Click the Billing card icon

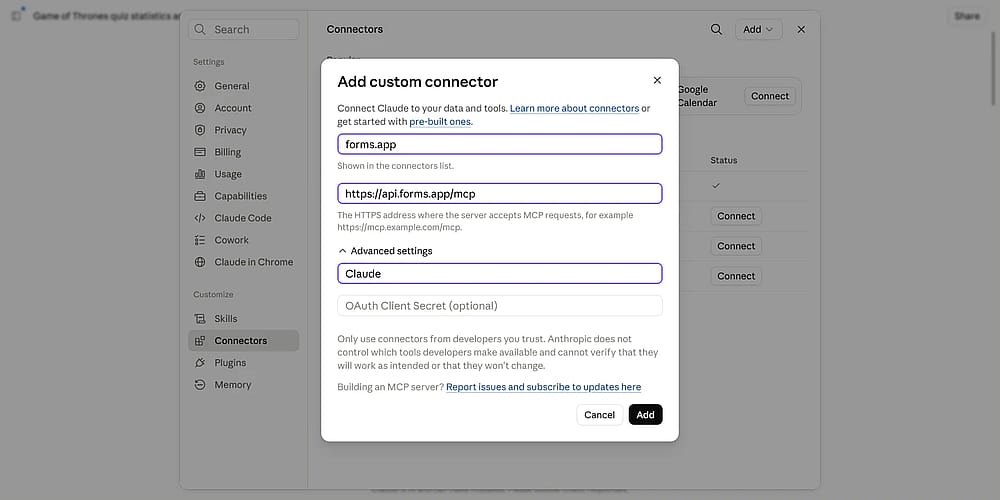tap(200, 152)
